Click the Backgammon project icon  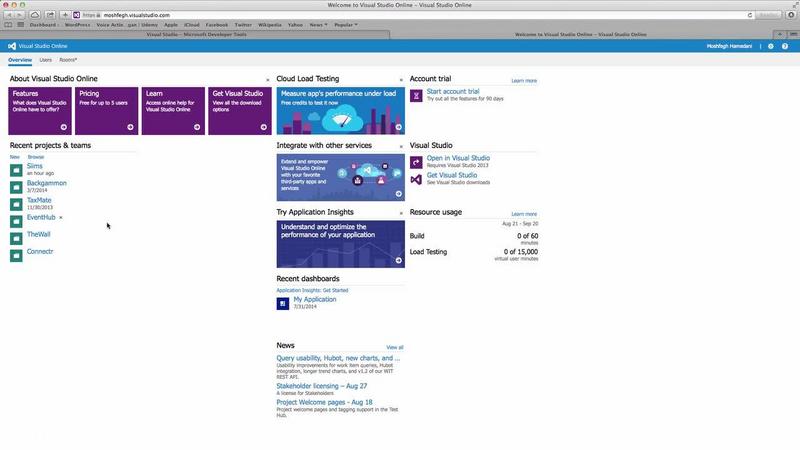(16, 187)
